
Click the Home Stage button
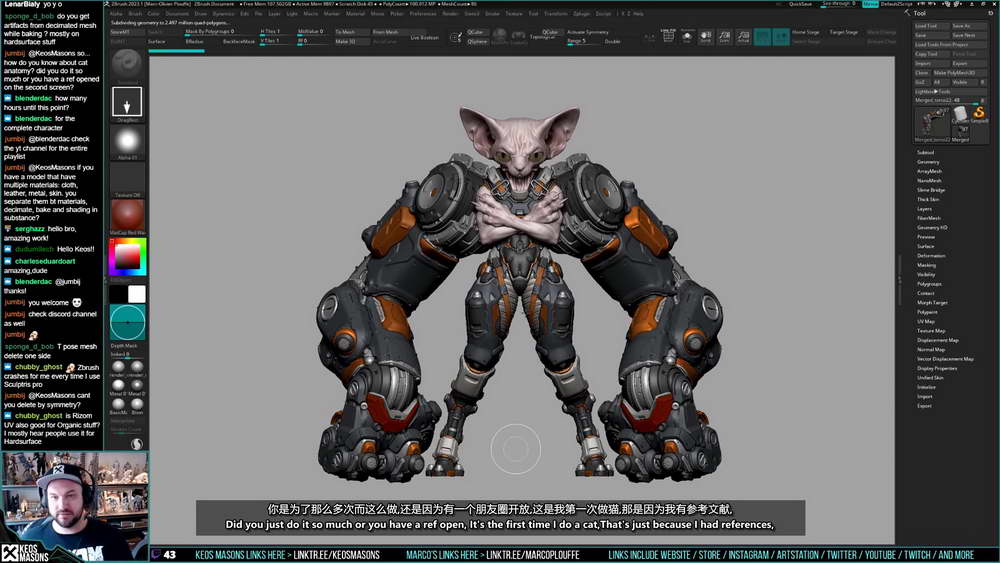point(805,32)
